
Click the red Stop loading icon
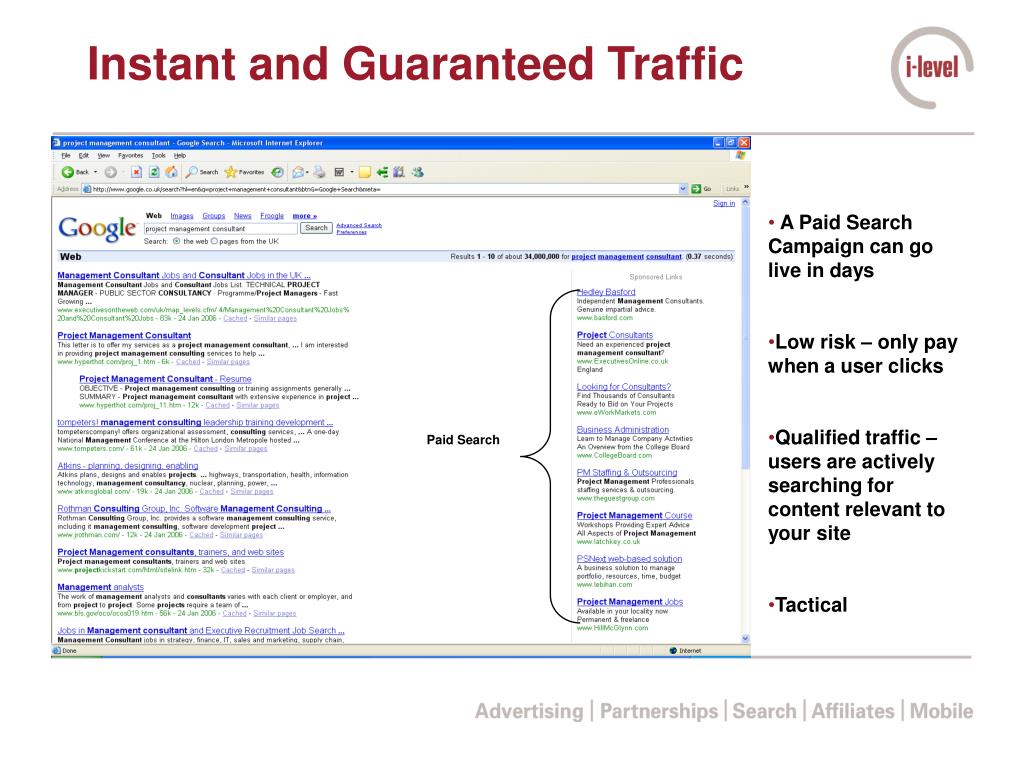coord(136,172)
